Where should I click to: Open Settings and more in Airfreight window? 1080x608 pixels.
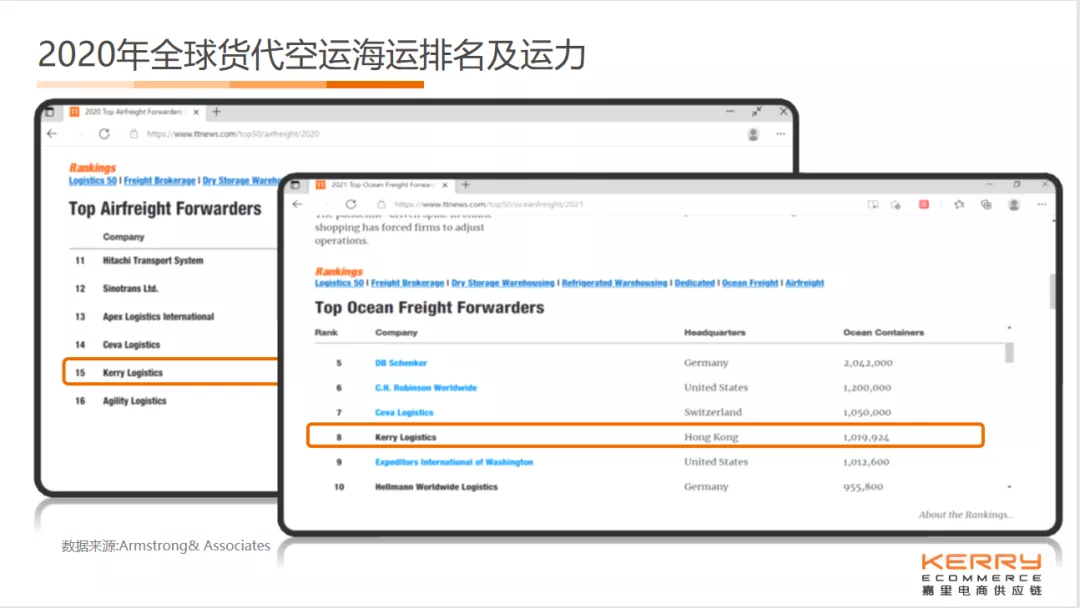(x=780, y=134)
